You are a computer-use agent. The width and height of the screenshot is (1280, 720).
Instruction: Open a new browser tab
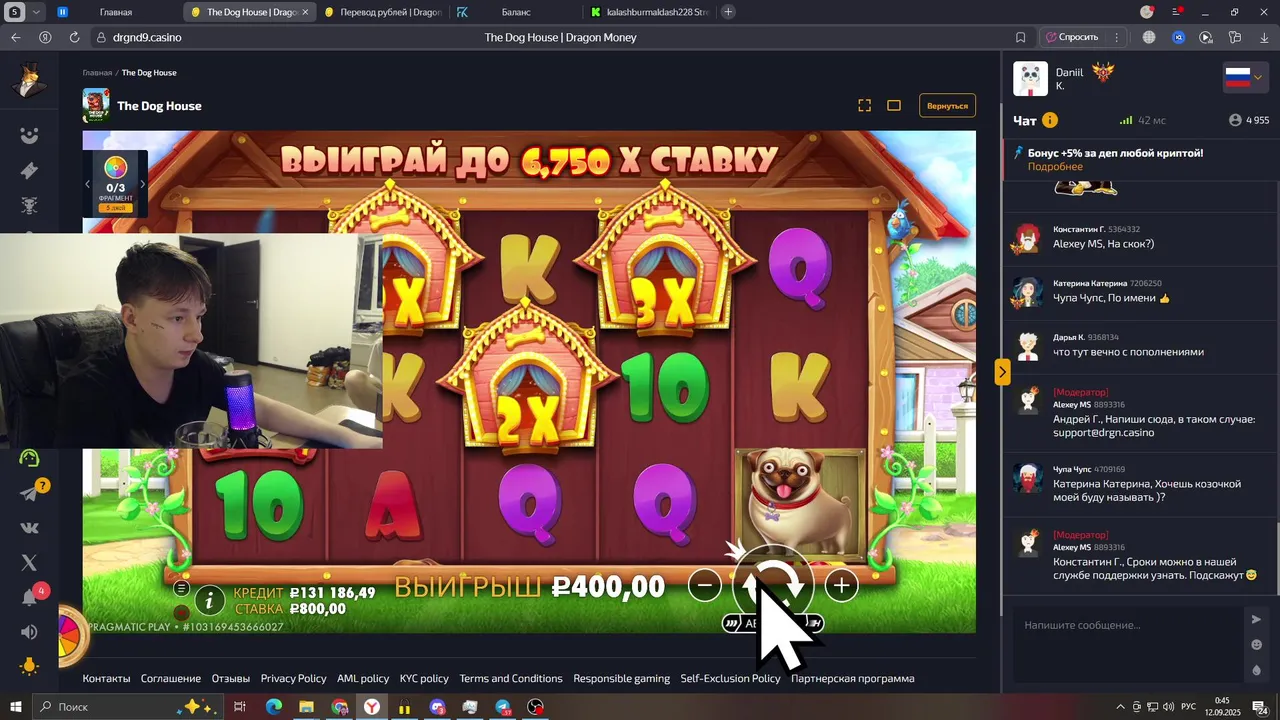pyautogui.click(x=728, y=12)
